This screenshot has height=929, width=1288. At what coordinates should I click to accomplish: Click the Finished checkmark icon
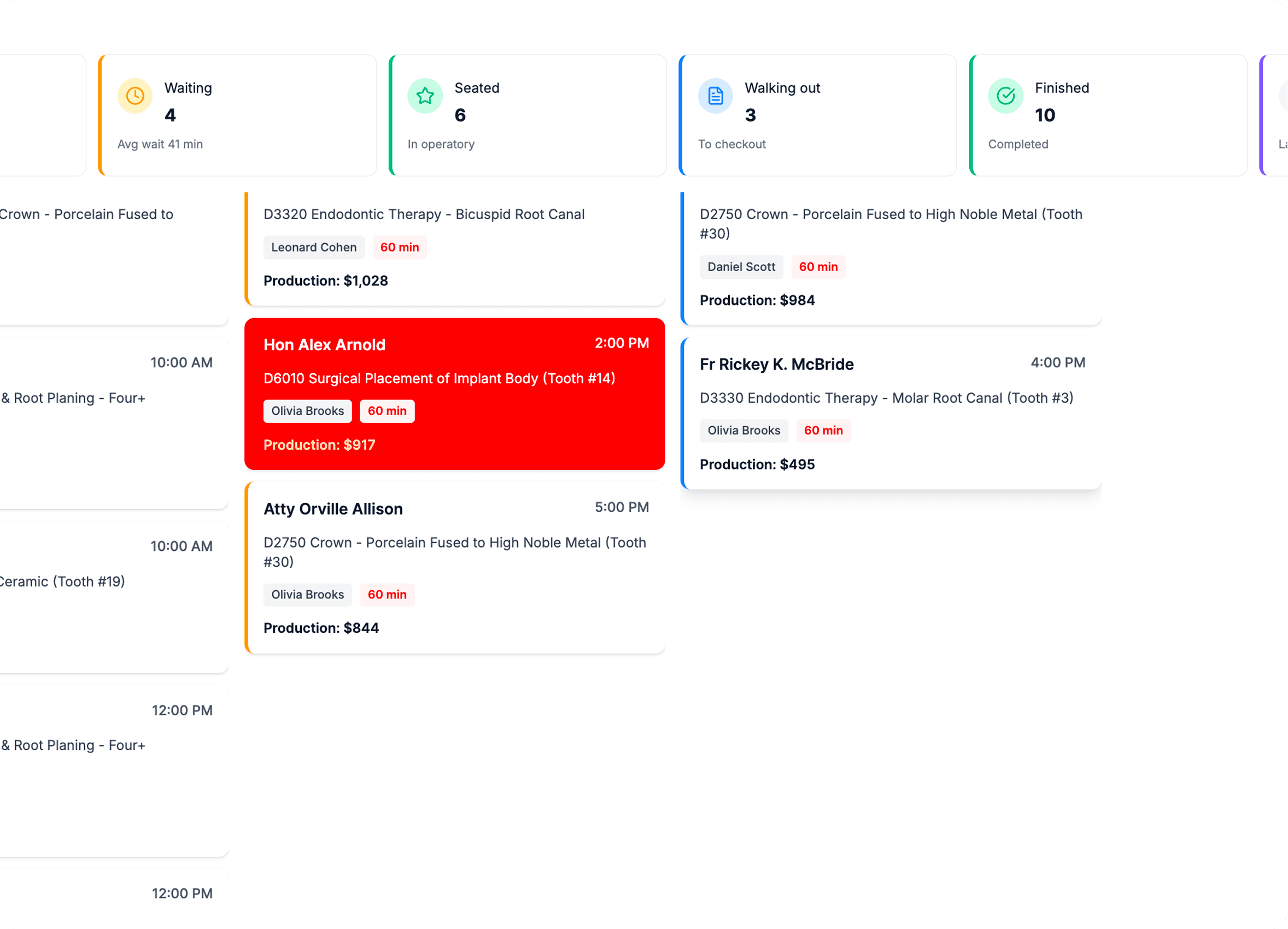[x=1005, y=96]
